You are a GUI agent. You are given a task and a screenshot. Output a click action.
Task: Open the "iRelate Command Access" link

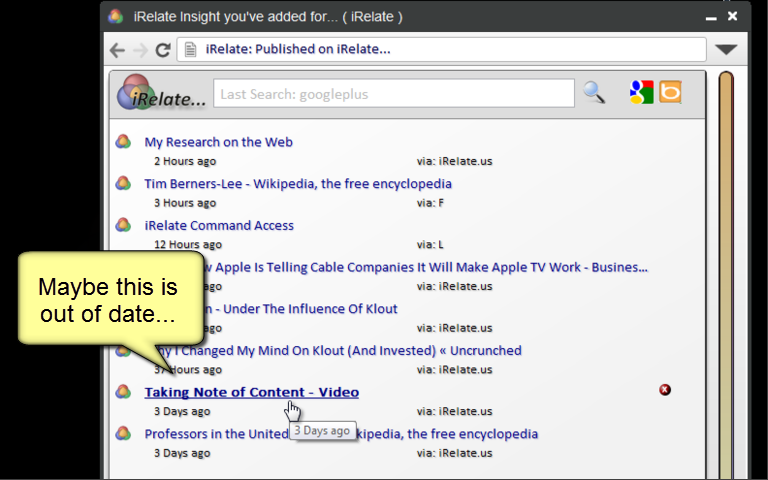(219, 225)
